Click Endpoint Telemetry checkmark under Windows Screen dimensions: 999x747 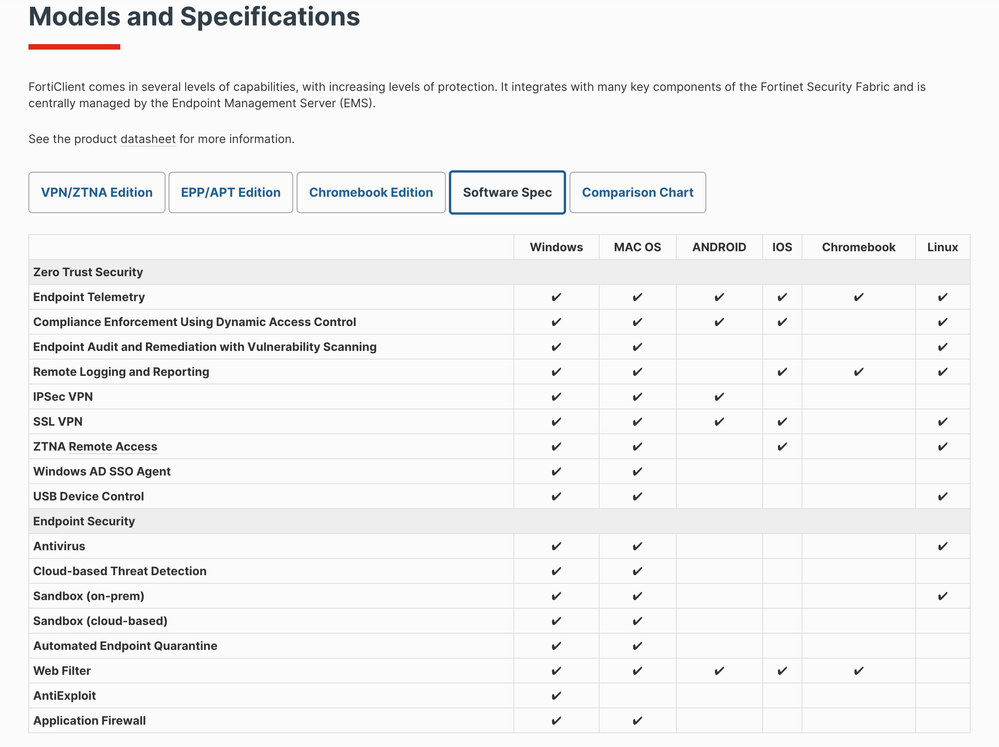pyautogui.click(x=556, y=297)
